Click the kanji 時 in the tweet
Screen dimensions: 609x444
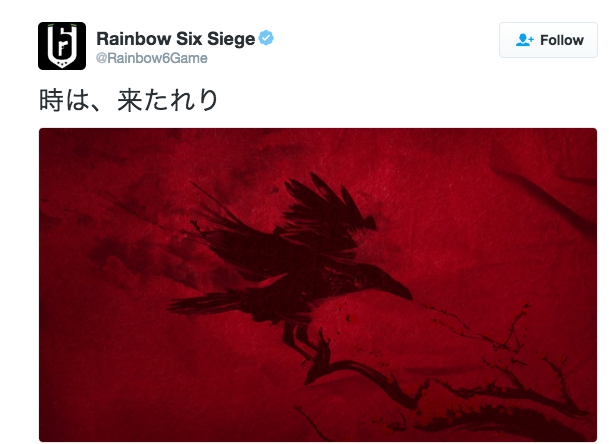pos(51,100)
